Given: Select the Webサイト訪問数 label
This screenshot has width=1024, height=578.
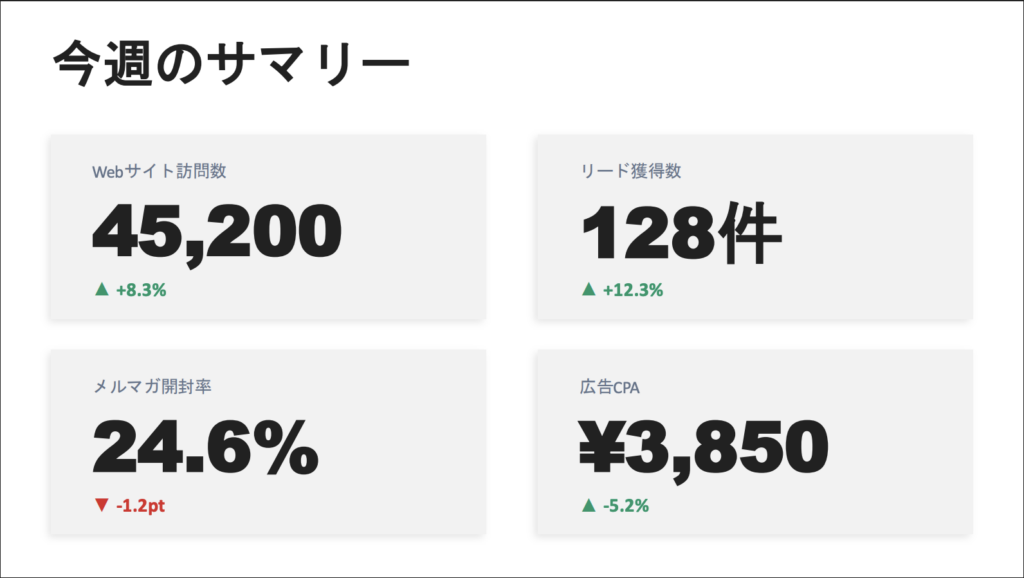Looking at the screenshot, I should 159,171.
